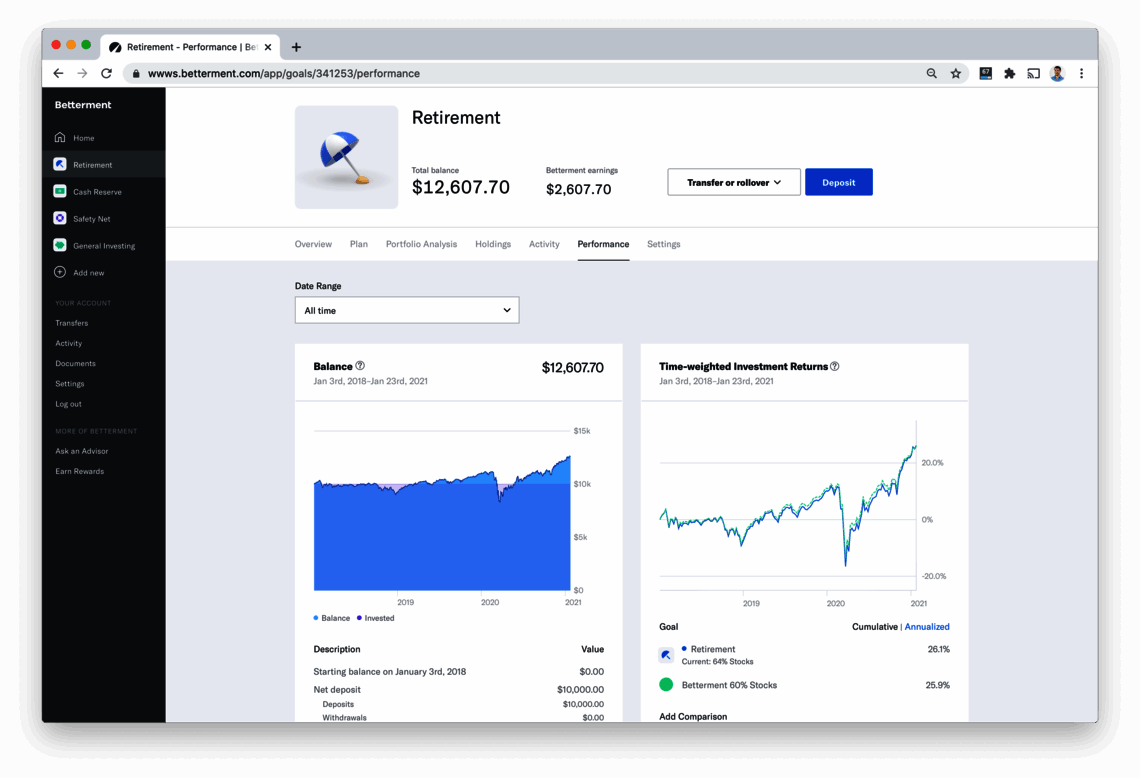Screen dimensions: 1140x778
Task: Click the blue Deposit button
Action: pos(838,183)
